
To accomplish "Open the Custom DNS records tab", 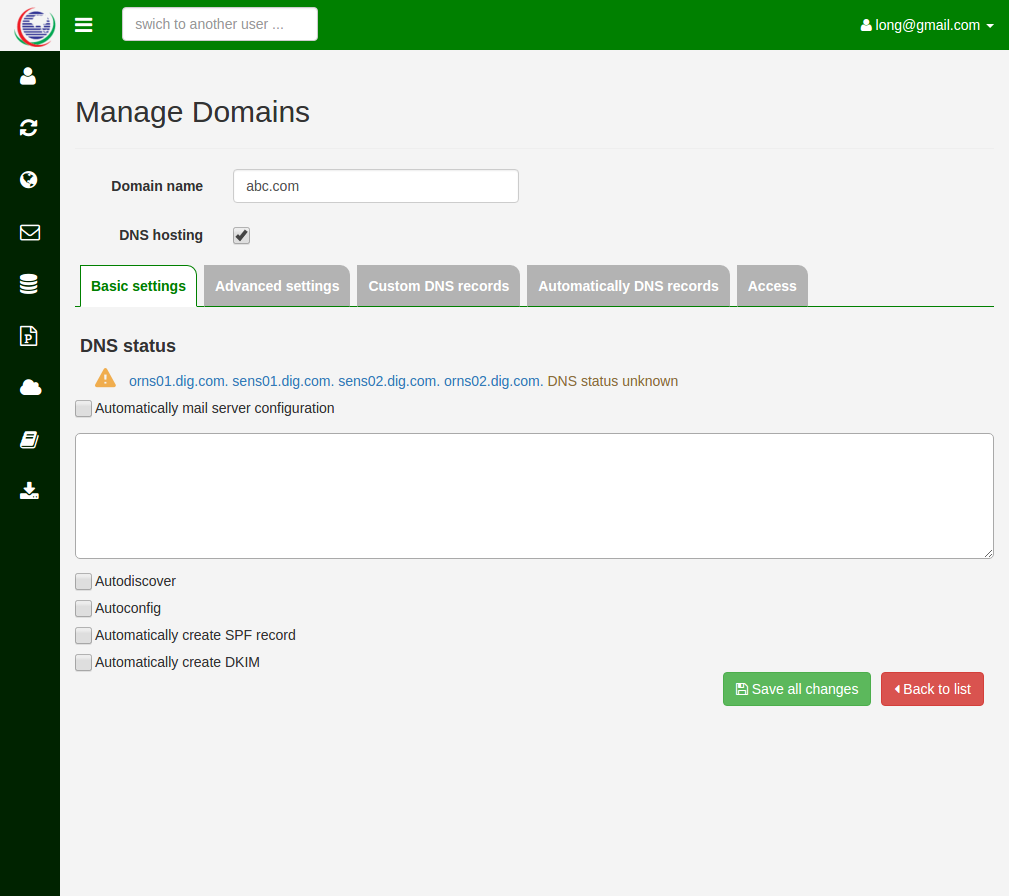I will pyautogui.click(x=438, y=286).
